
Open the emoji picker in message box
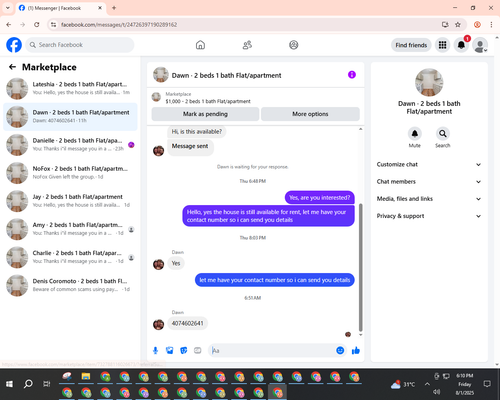[340, 350]
